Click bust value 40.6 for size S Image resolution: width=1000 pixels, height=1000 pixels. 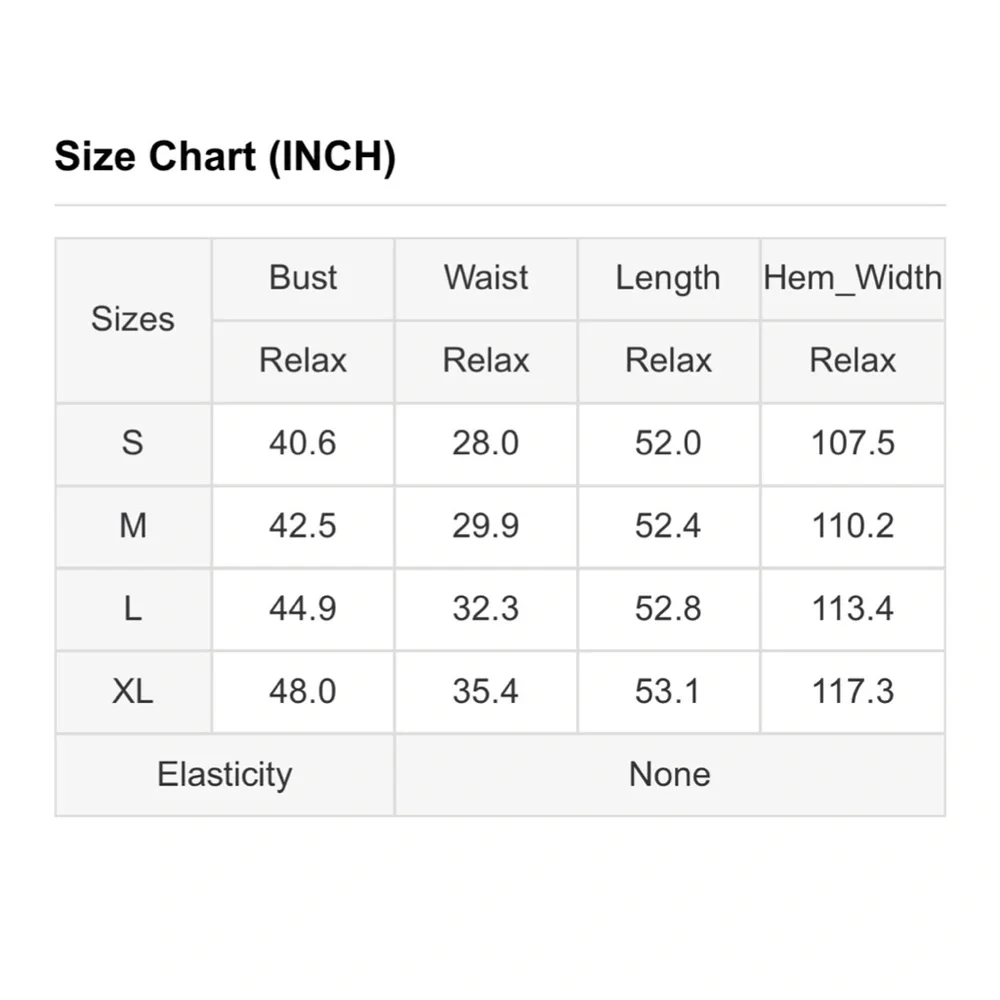point(303,443)
